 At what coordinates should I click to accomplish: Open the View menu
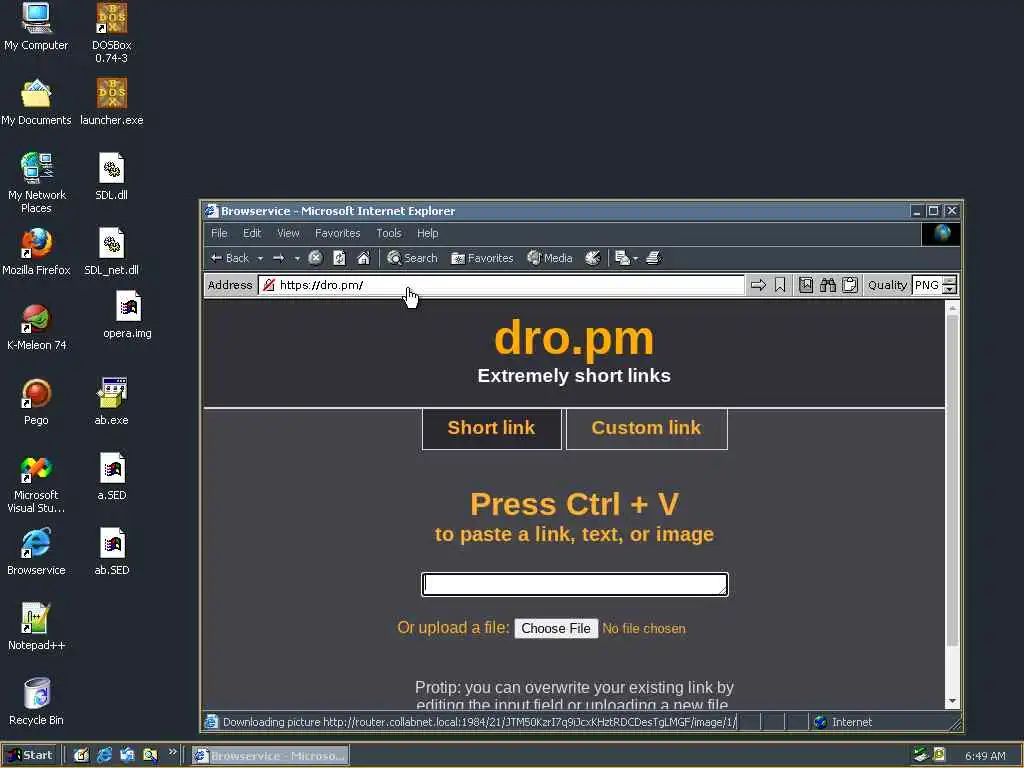288,233
